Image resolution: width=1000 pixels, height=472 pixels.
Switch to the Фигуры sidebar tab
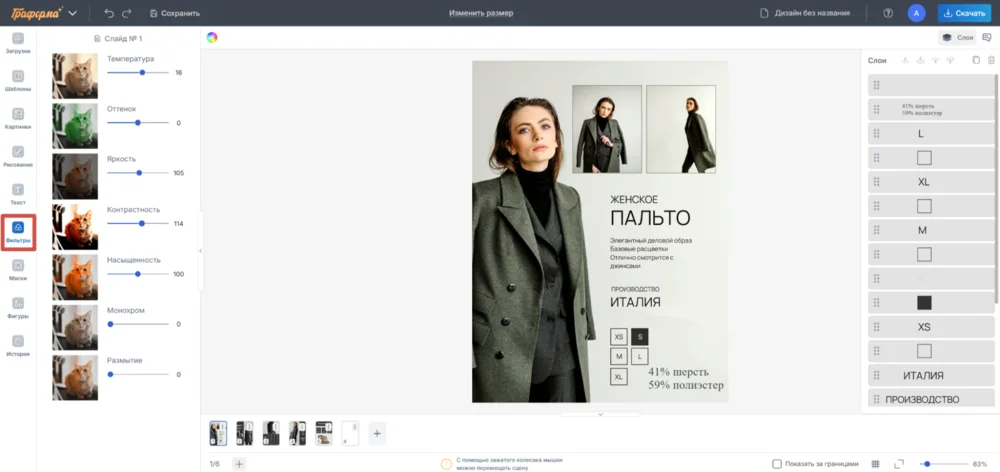tap(18, 307)
